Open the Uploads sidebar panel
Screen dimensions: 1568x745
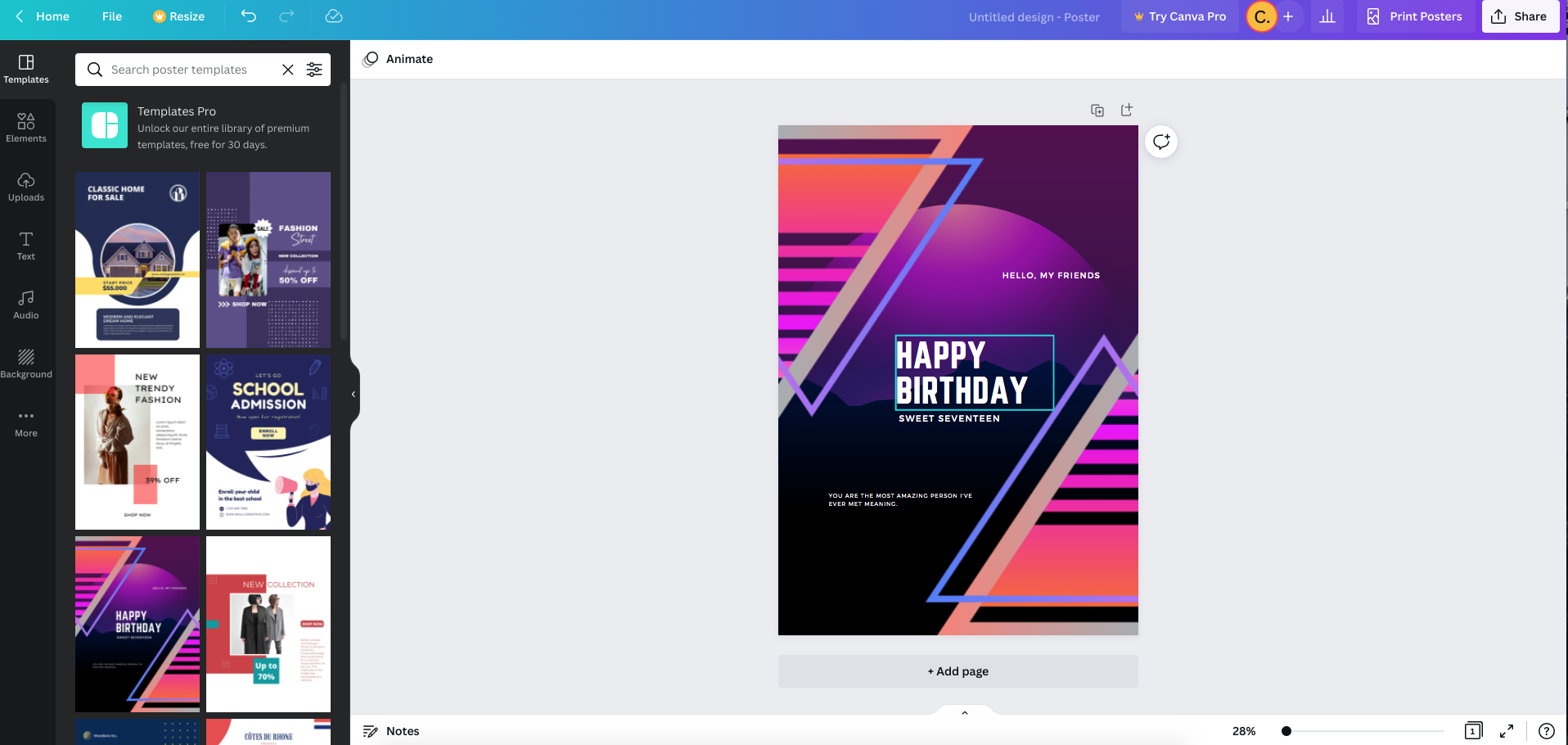click(x=26, y=187)
